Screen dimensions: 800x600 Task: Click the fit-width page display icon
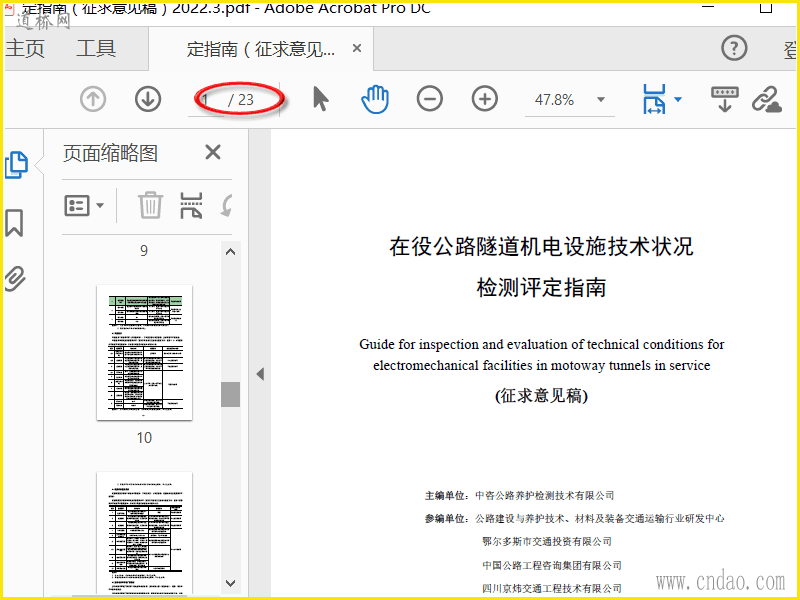654,99
